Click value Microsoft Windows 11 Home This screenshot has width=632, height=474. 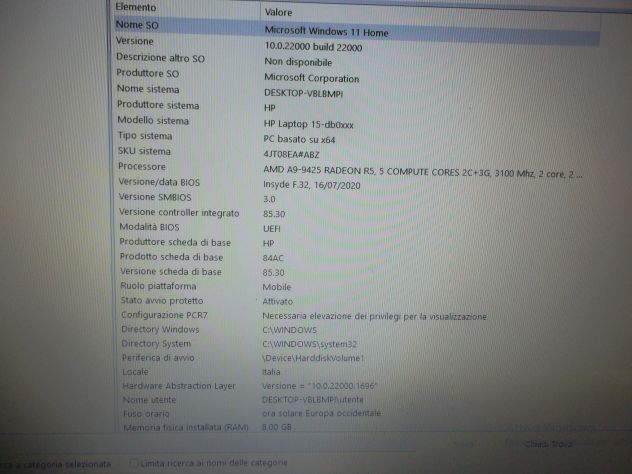(x=326, y=31)
